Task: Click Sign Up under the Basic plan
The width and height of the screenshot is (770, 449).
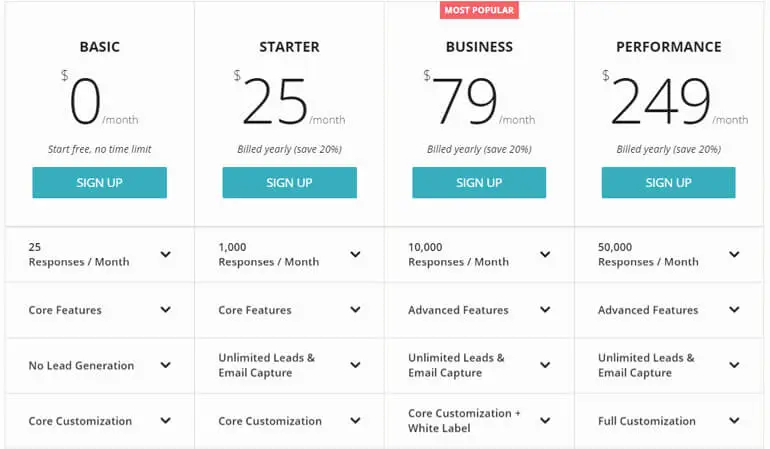Action: point(99,182)
